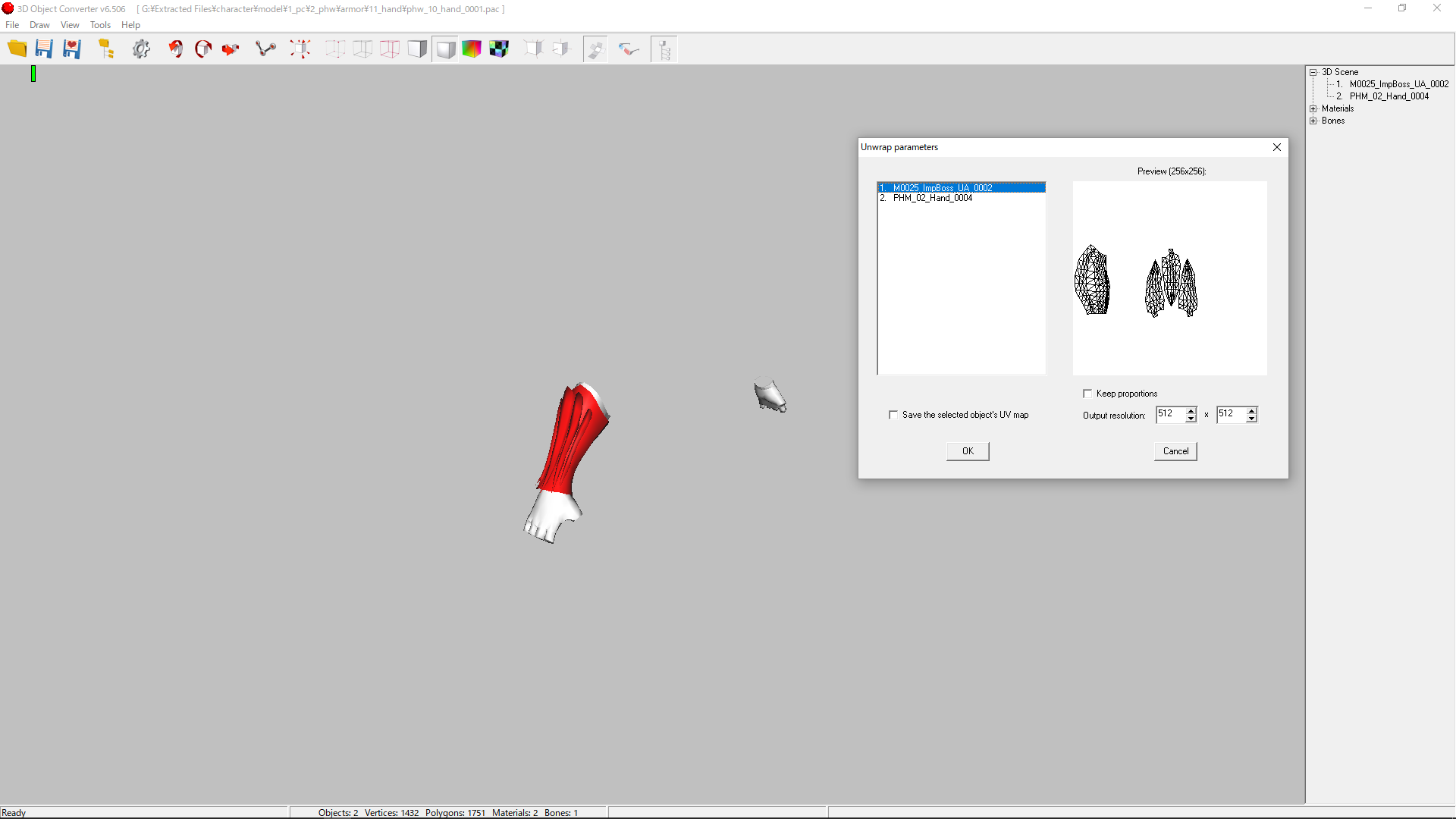
Task: Check Save the selected object's UV map
Action: 893,415
